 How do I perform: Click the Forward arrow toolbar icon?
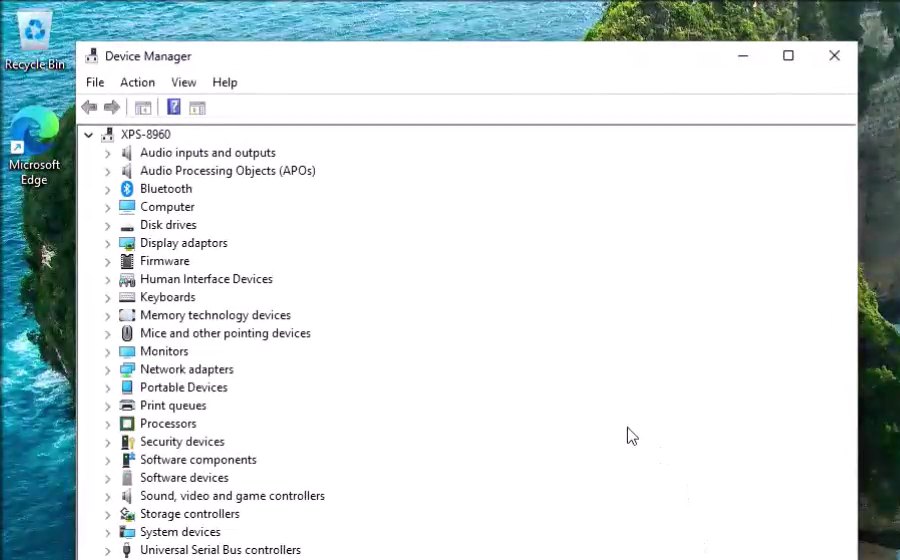click(111, 107)
